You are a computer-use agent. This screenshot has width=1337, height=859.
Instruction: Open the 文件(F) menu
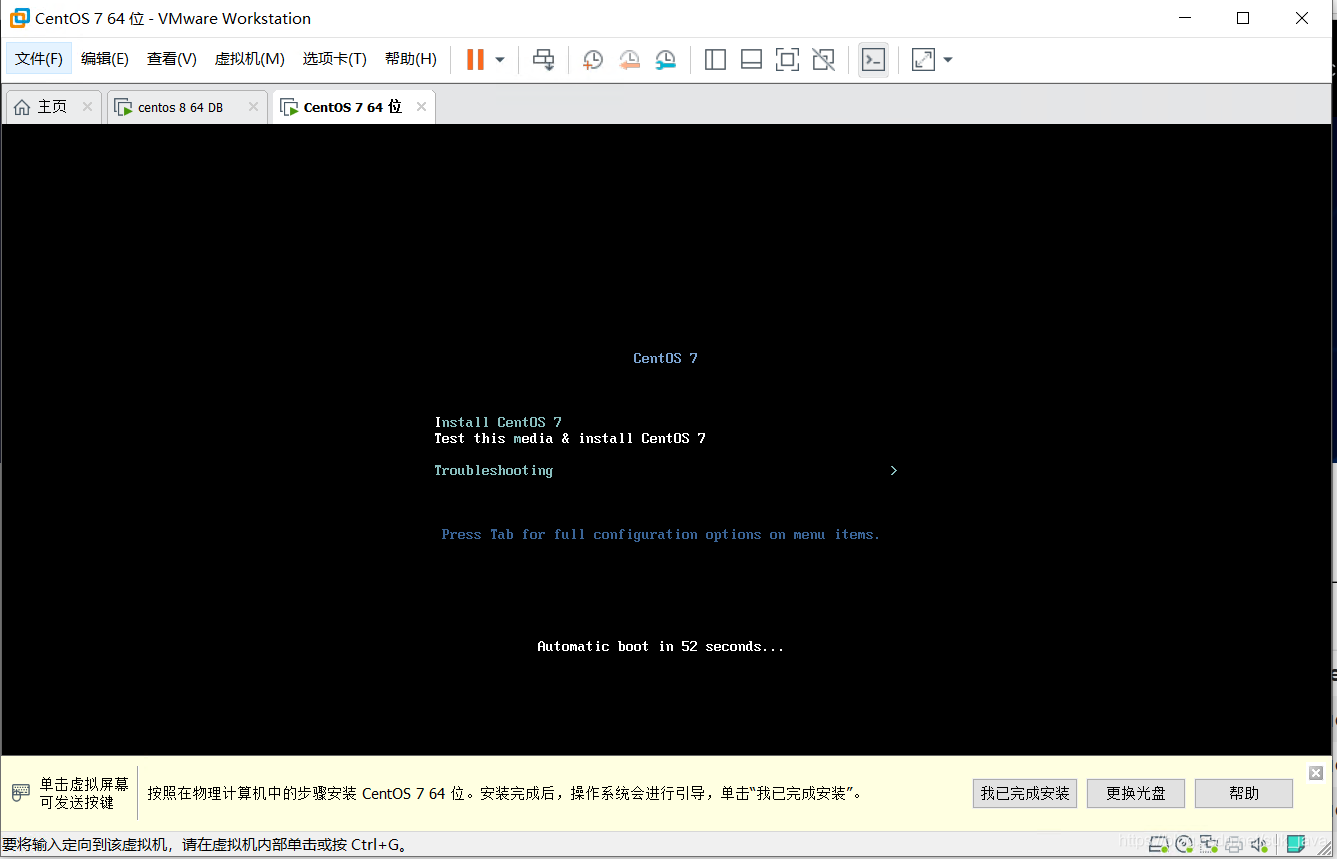(x=39, y=59)
